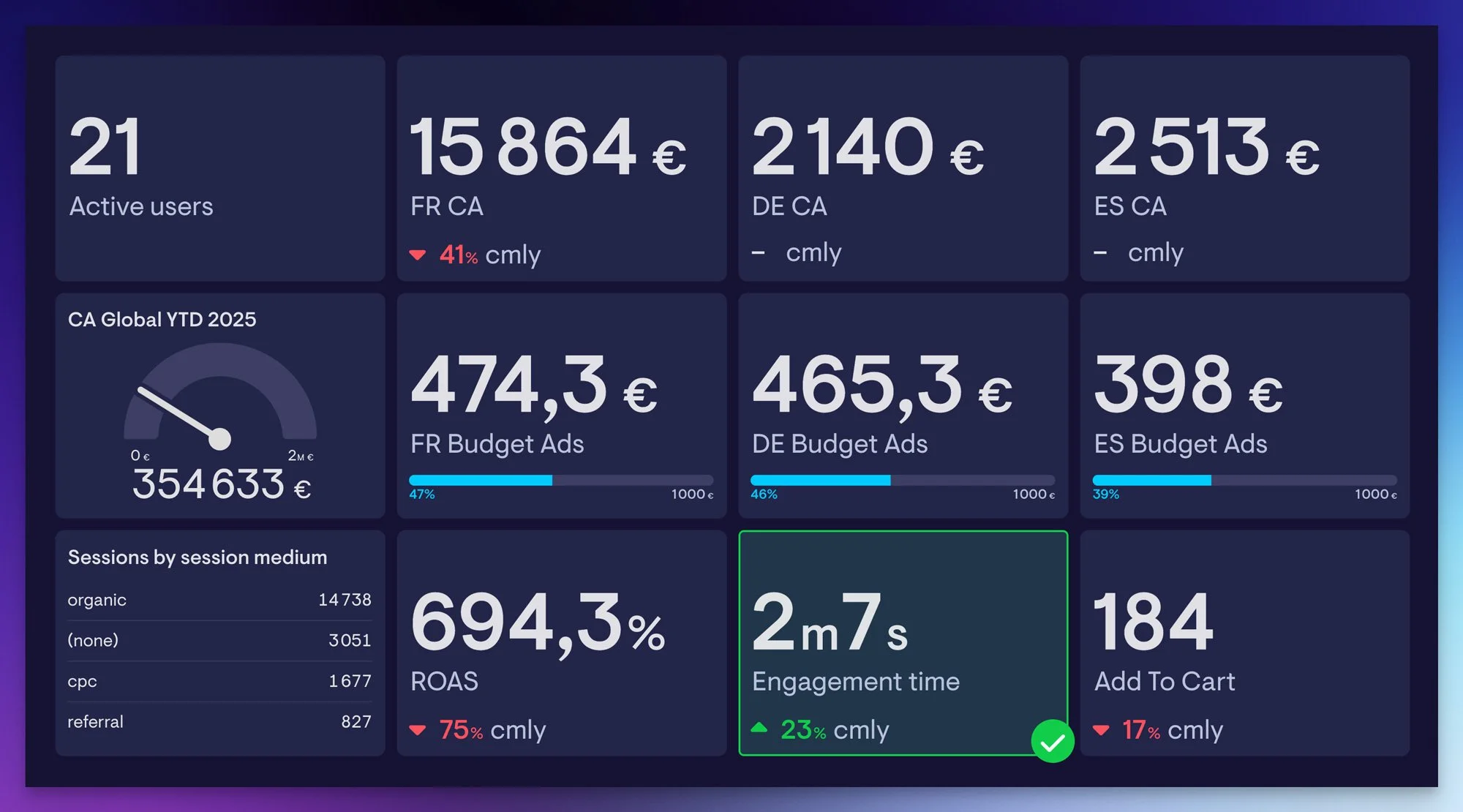Click the dash indicator in the ES CA tile
Viewport: 1463px width, 812px height.
[1100, 253]
